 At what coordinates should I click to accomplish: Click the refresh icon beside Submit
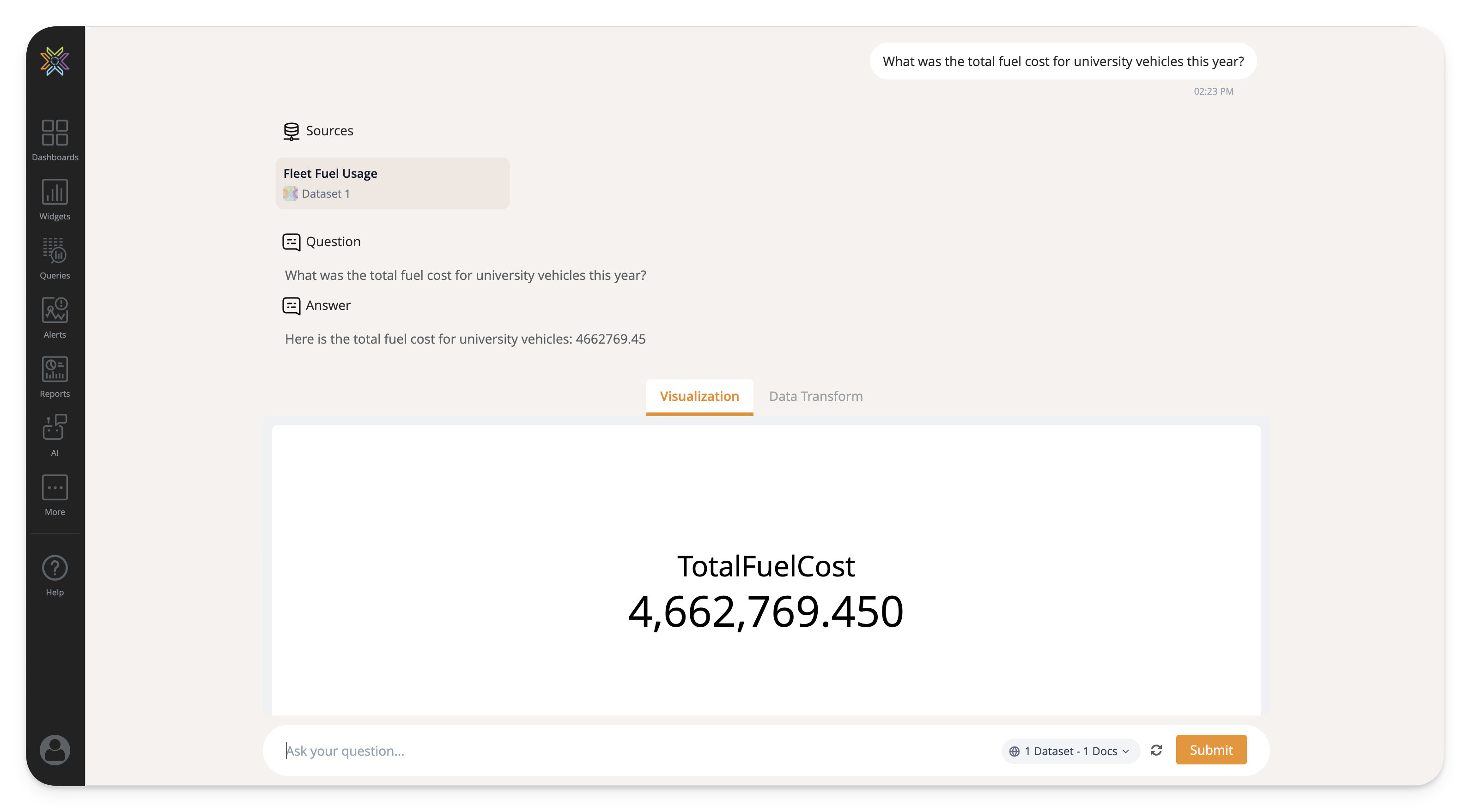(1156, 750)
